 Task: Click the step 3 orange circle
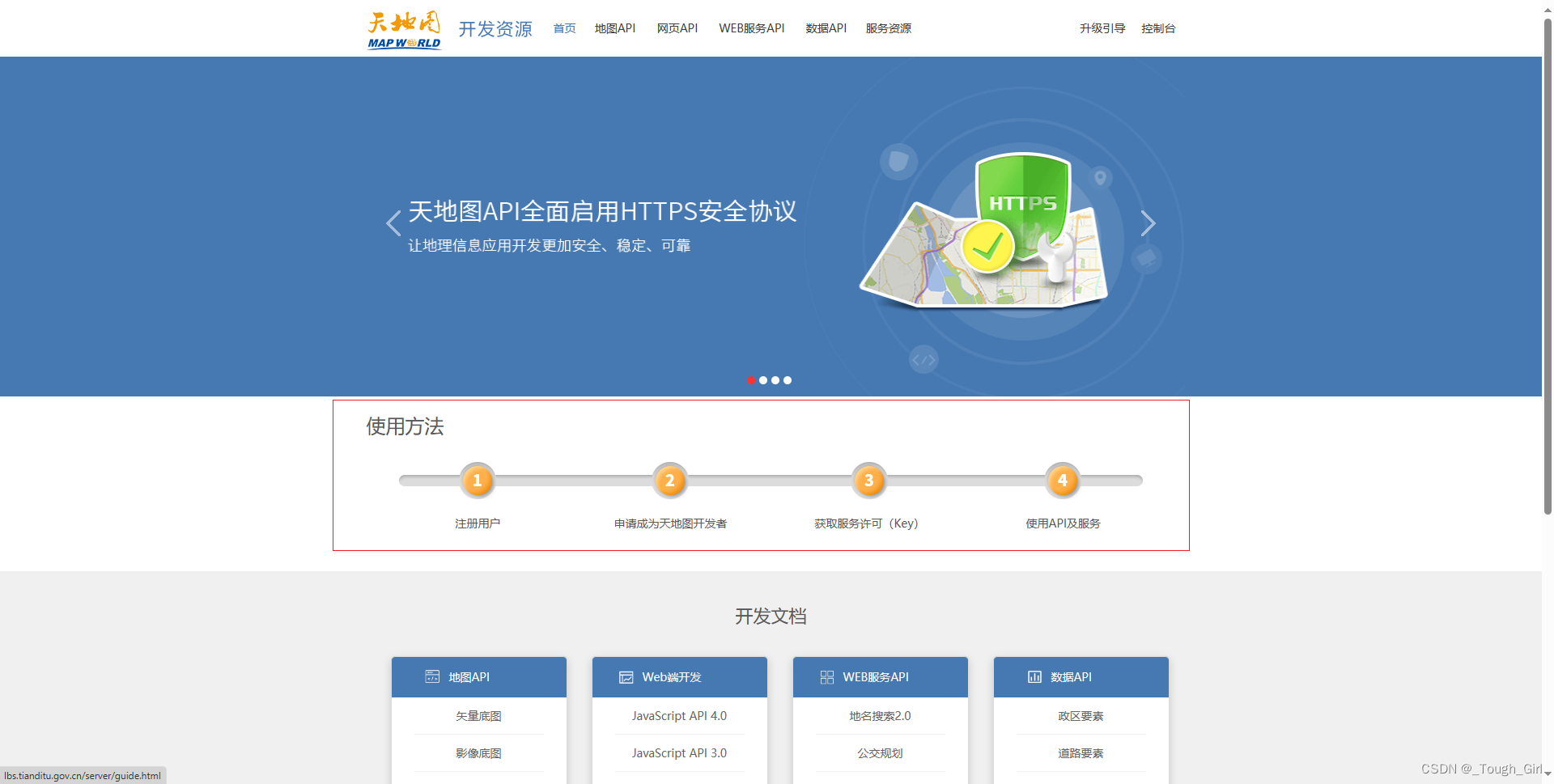click(869, 481)
